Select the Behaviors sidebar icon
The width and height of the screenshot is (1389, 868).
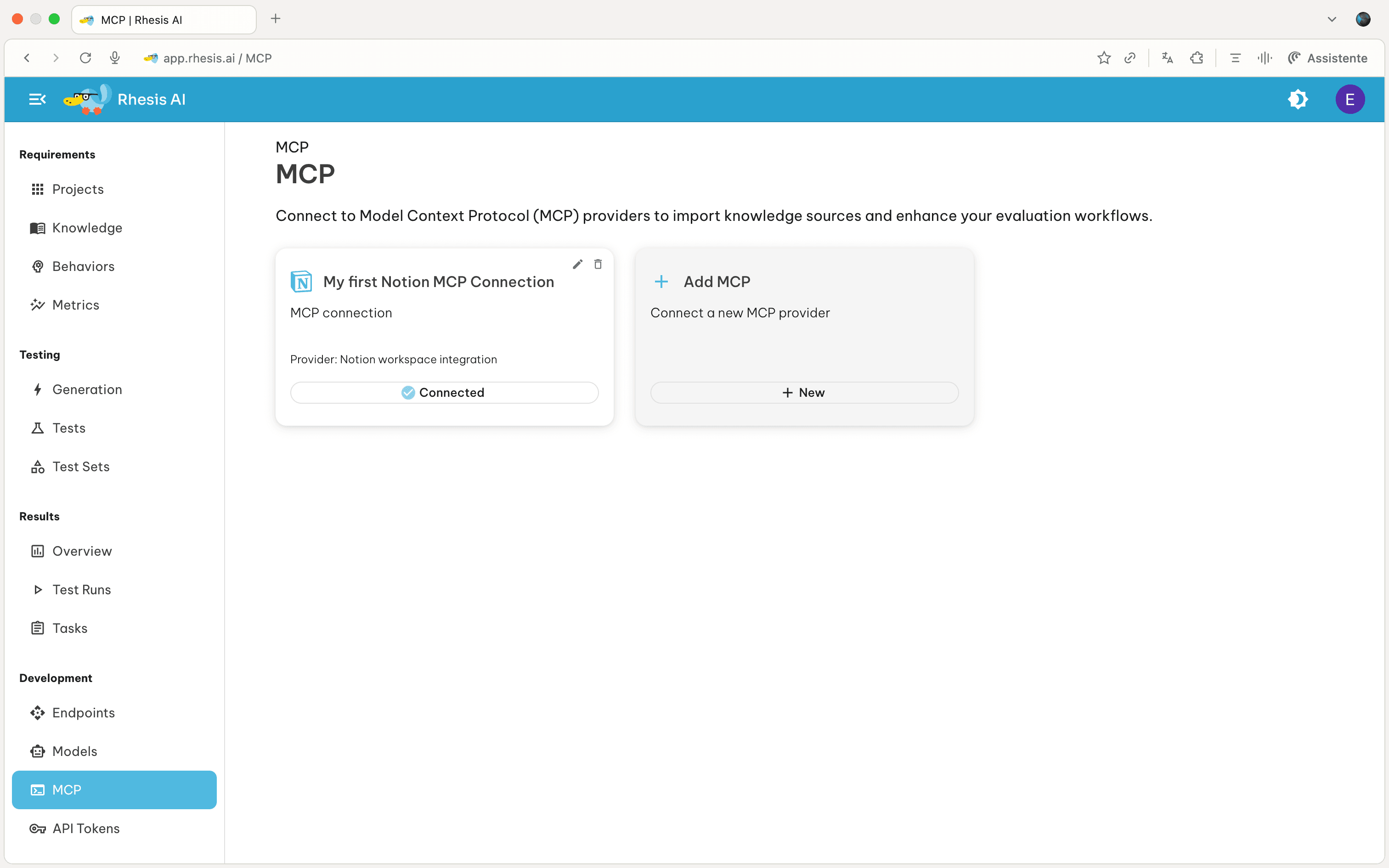[x=38, y=266]
